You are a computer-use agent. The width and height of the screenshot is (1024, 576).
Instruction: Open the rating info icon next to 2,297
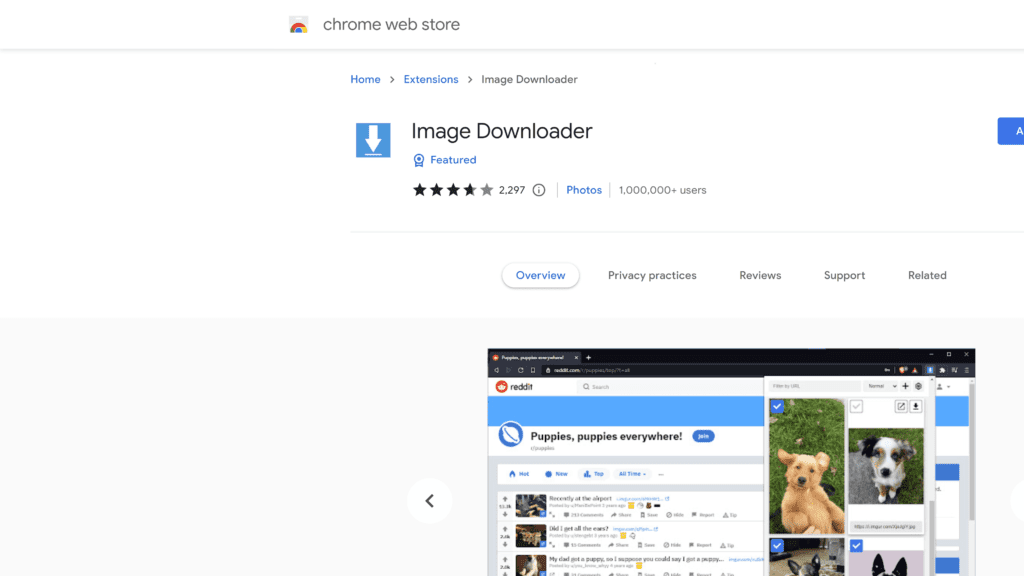pos(539,190)
